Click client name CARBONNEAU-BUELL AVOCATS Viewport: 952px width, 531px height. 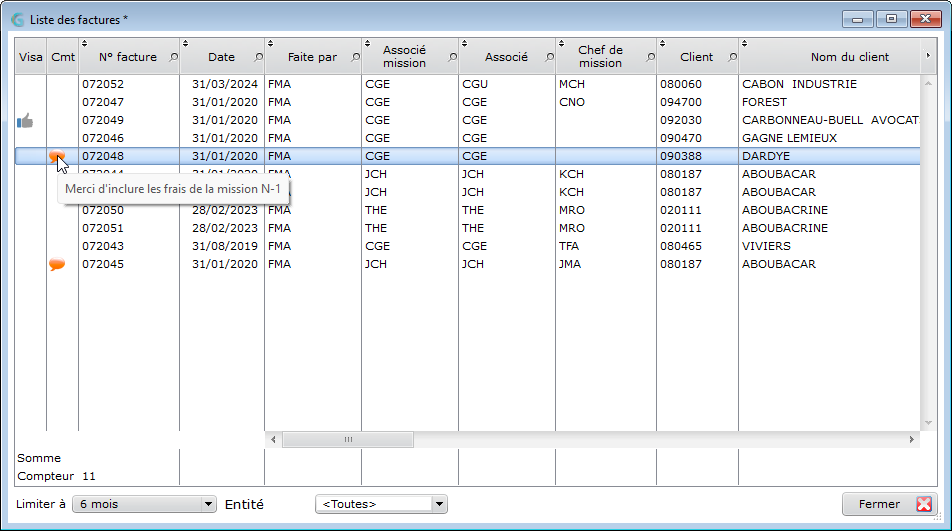(x=830, y=121)
